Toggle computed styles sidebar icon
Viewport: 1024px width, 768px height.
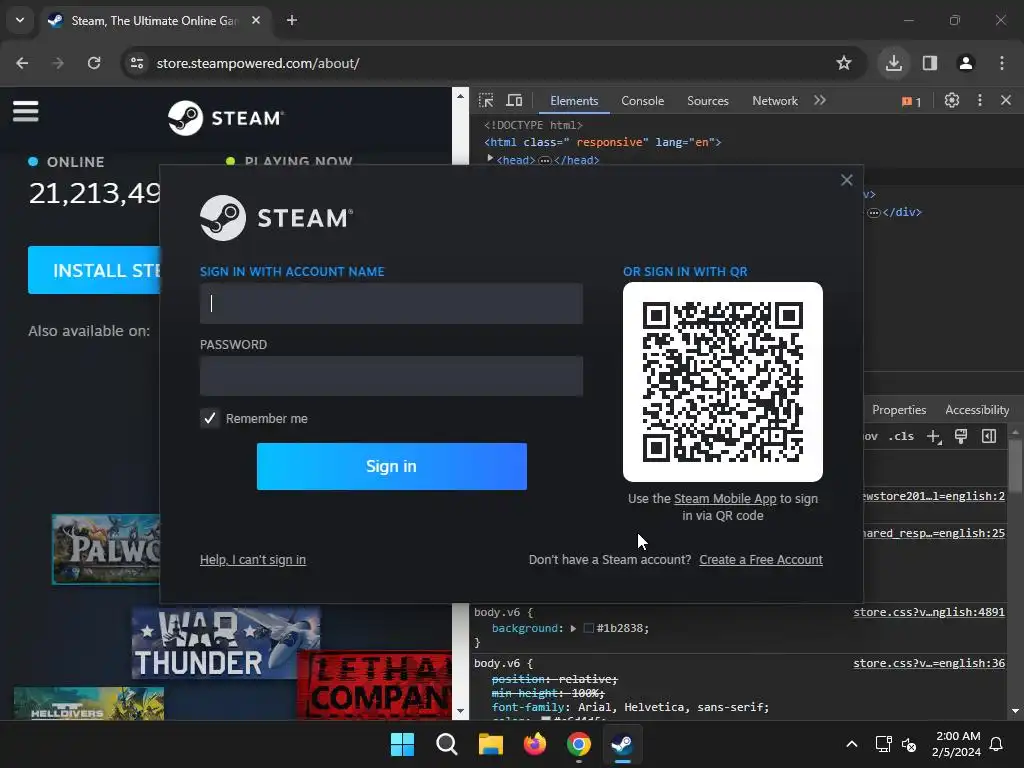(x=989, y=436)
